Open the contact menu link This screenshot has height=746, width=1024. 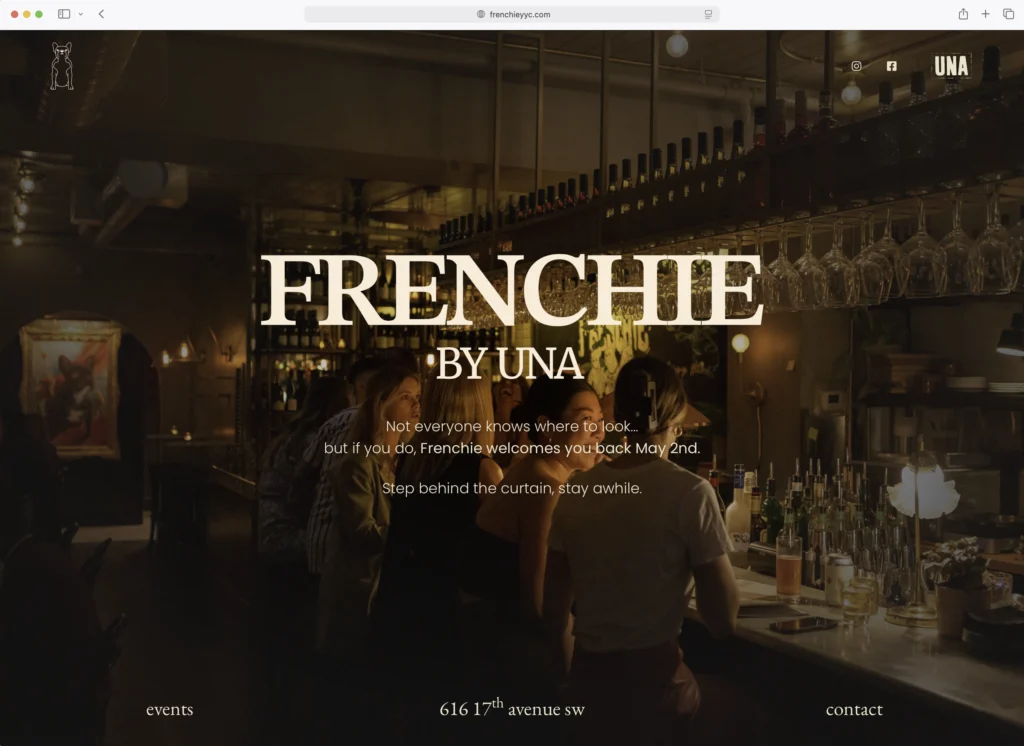854,710
